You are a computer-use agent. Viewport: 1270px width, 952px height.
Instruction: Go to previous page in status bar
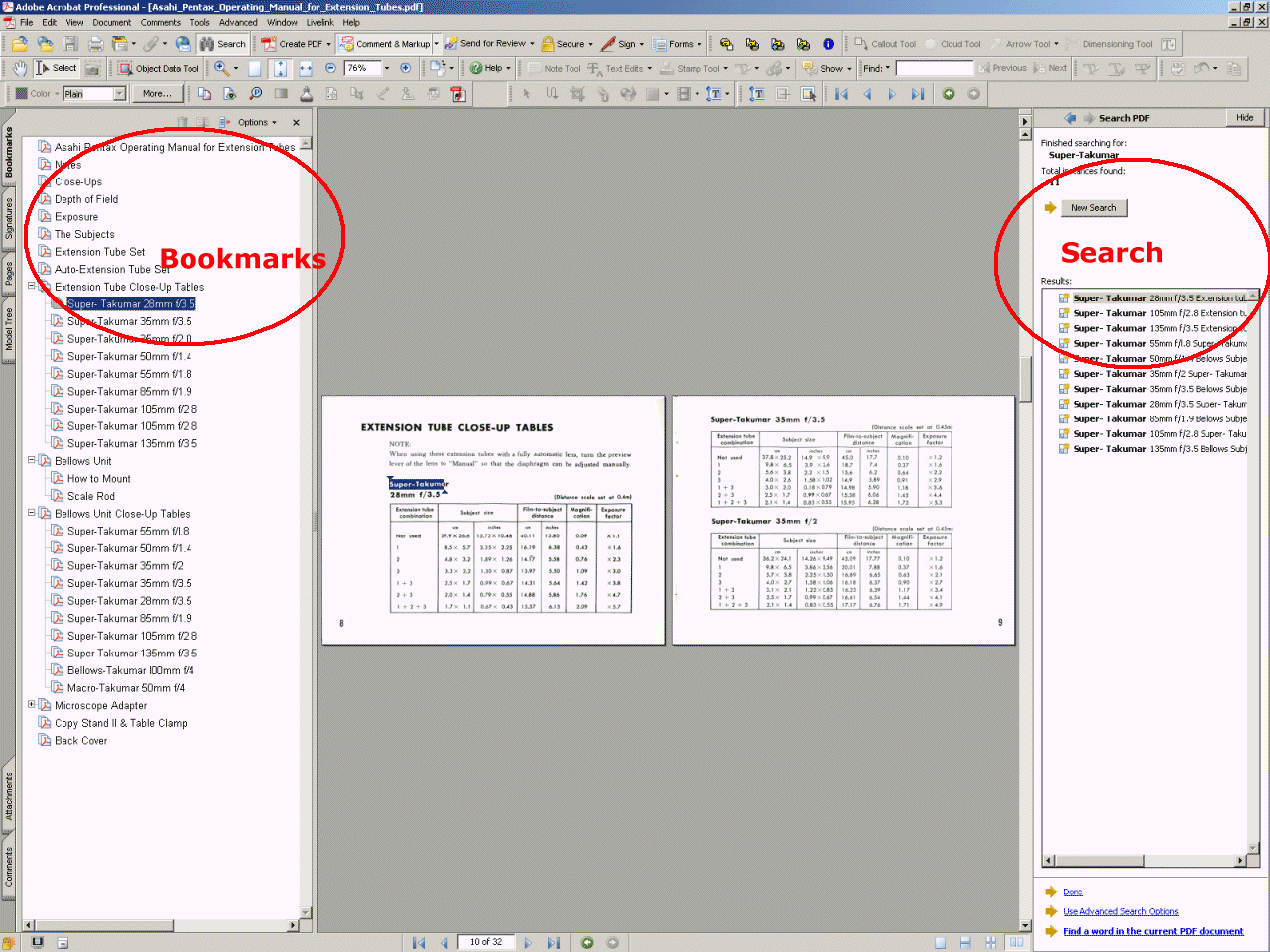point(444,943)
